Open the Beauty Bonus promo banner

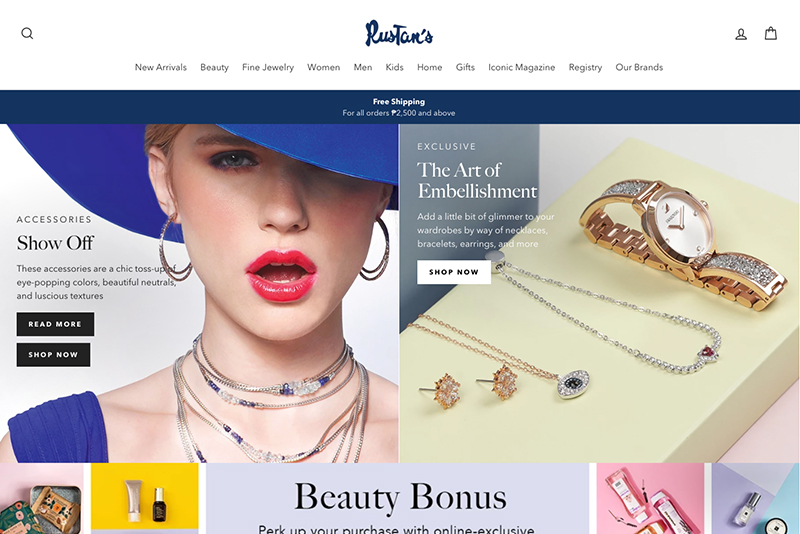397,498
